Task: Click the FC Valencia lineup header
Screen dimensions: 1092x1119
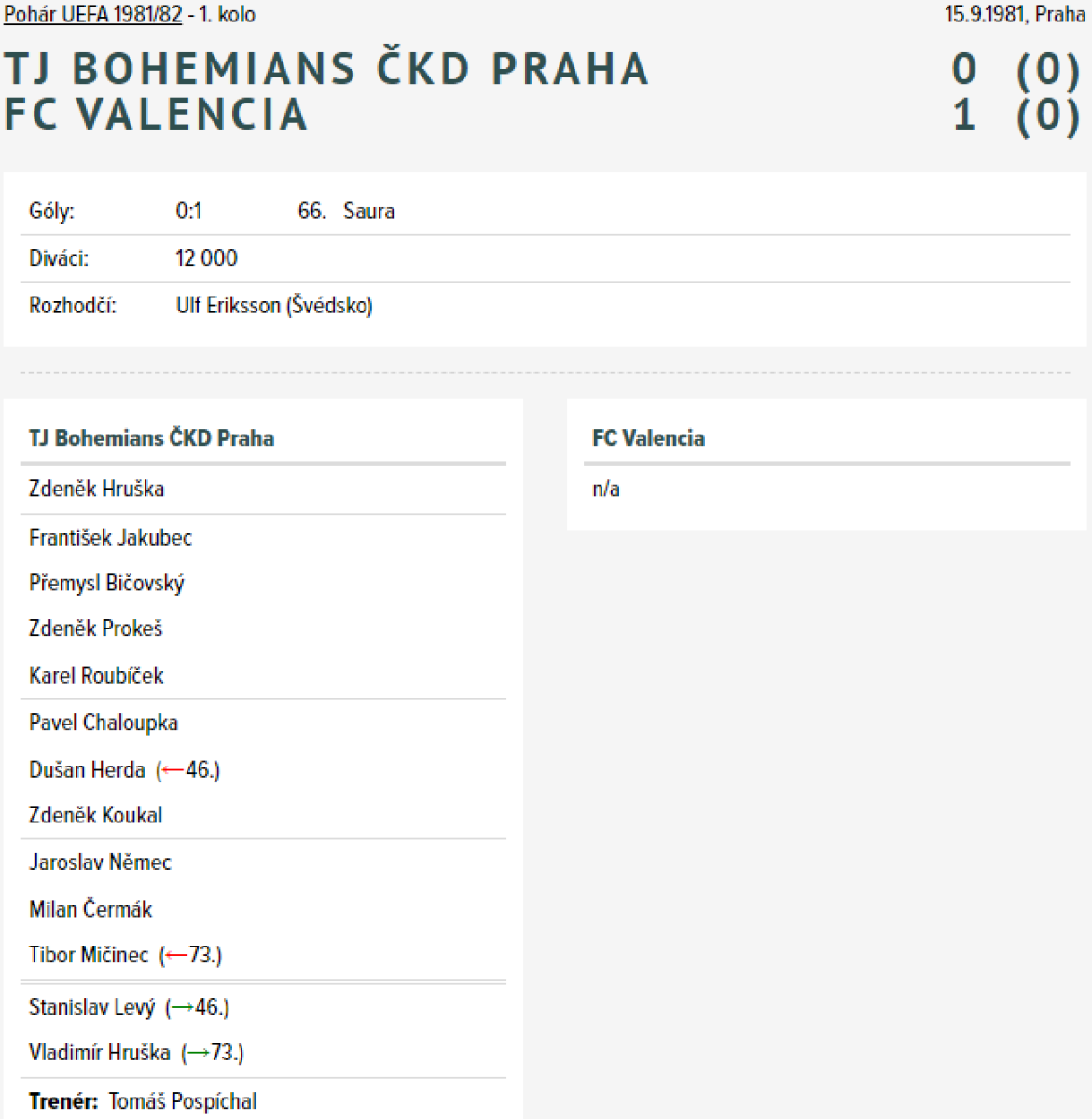Action: point(648,438)
